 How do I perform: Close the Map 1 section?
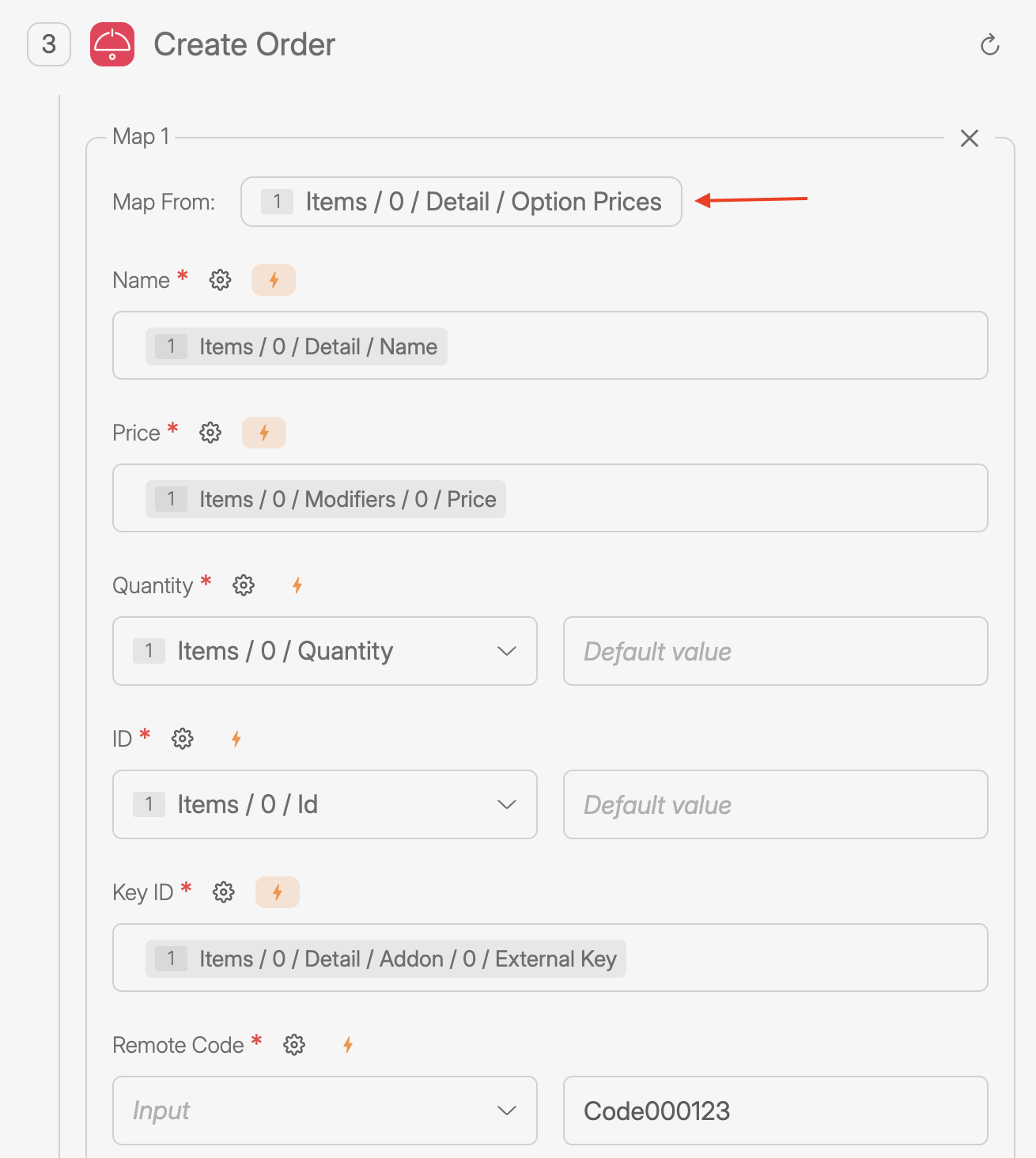pyautogui.click(x=970, y=138)
